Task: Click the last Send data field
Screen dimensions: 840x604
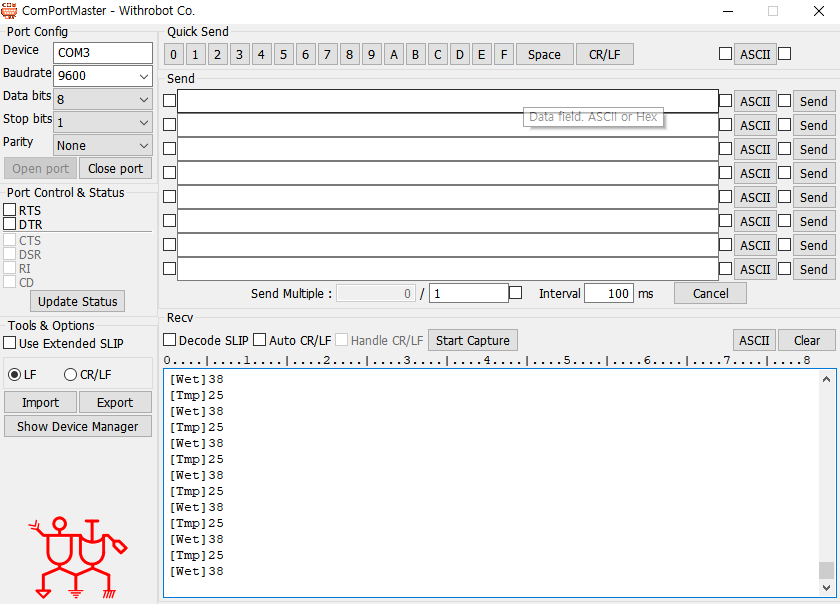Action: pos(448,269)
